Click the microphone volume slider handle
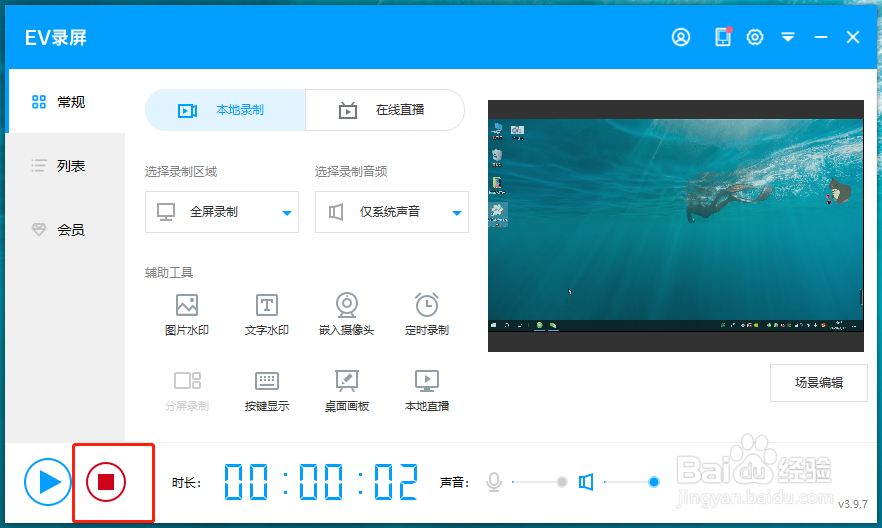This screenshot has width=882, height=528. tap(561, 482)
